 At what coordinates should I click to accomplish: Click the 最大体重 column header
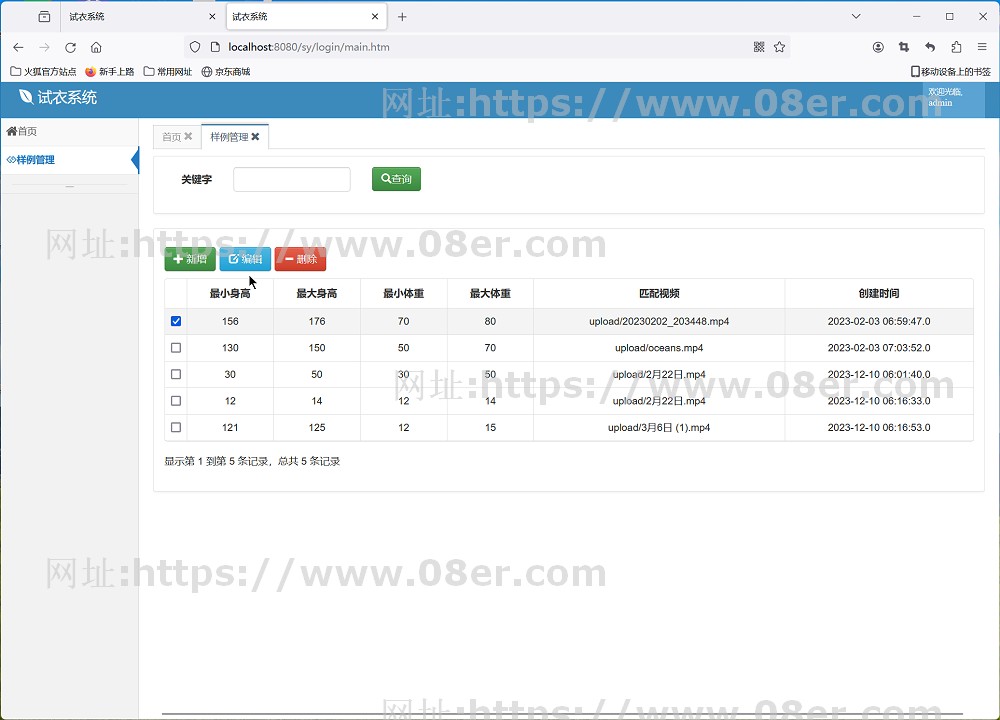click(490, 293)
